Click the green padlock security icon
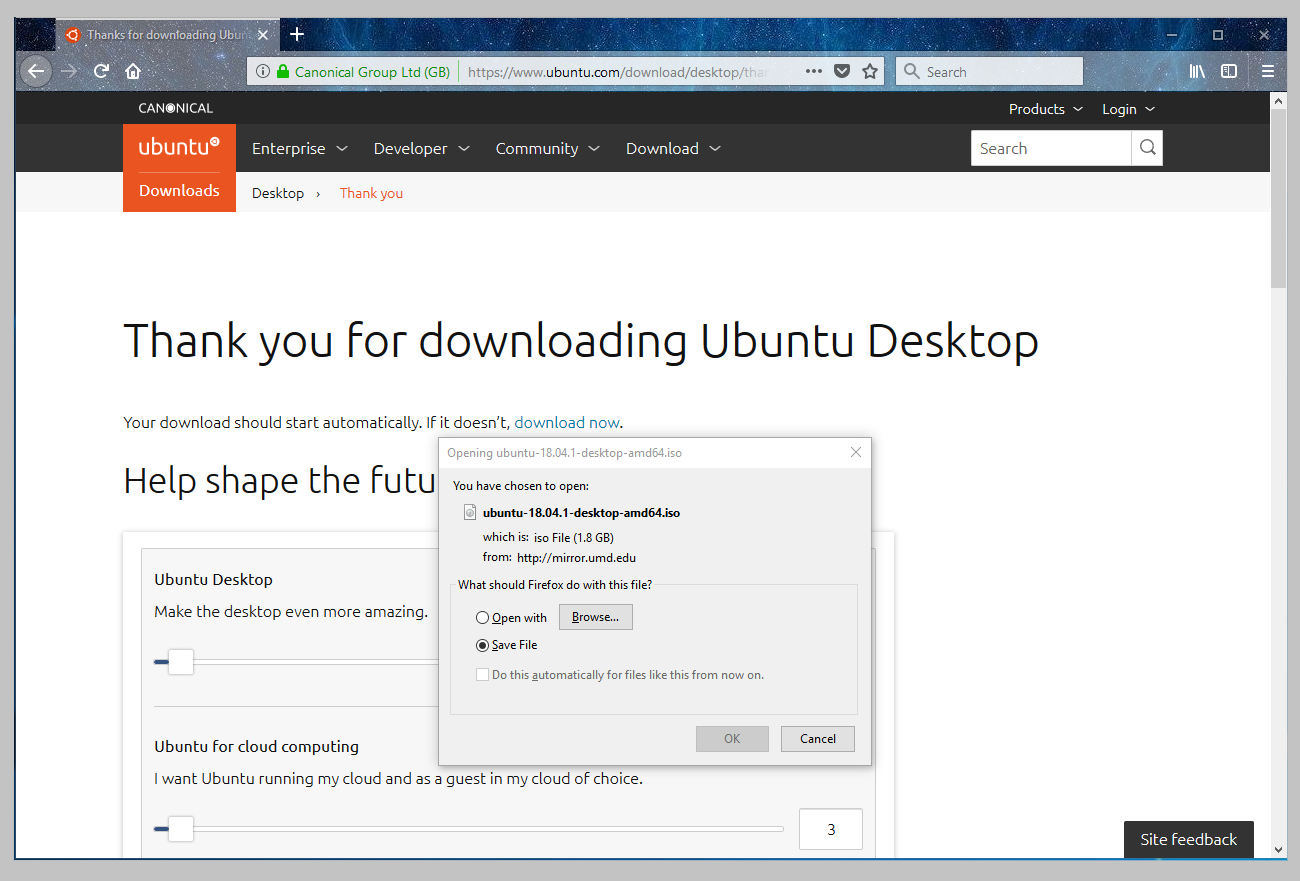This screenshot has height=881, width=1300. click(x=283, y=71)
